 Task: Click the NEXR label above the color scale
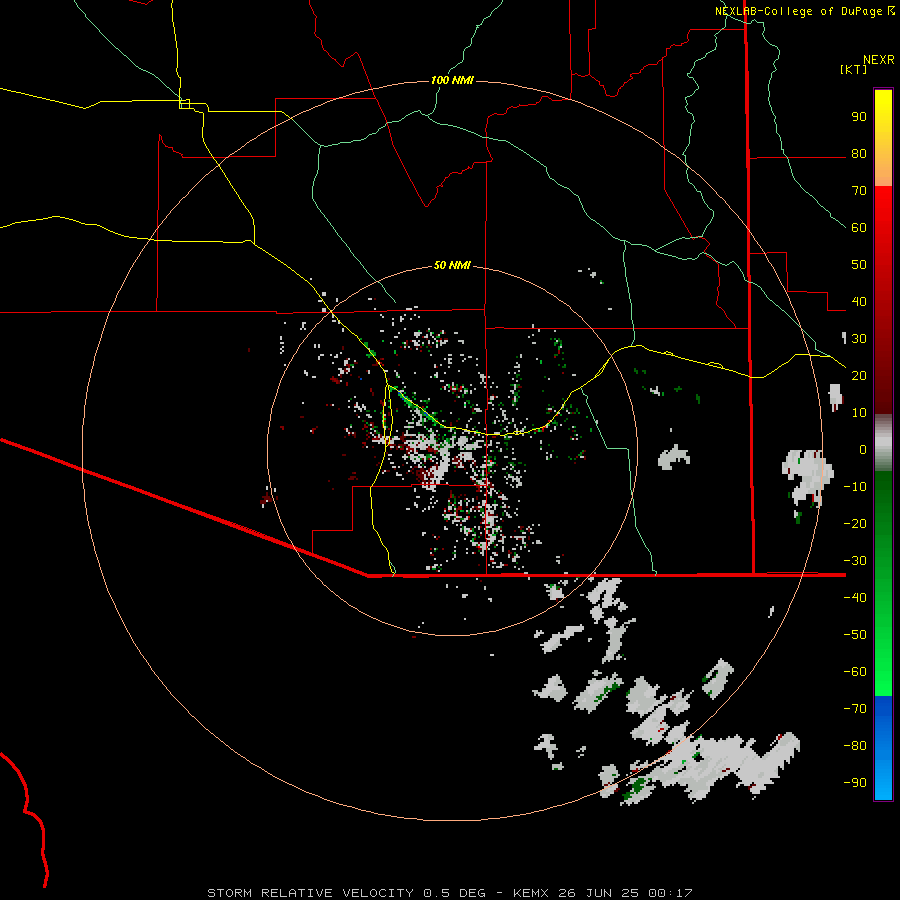[x=879, y=60]
